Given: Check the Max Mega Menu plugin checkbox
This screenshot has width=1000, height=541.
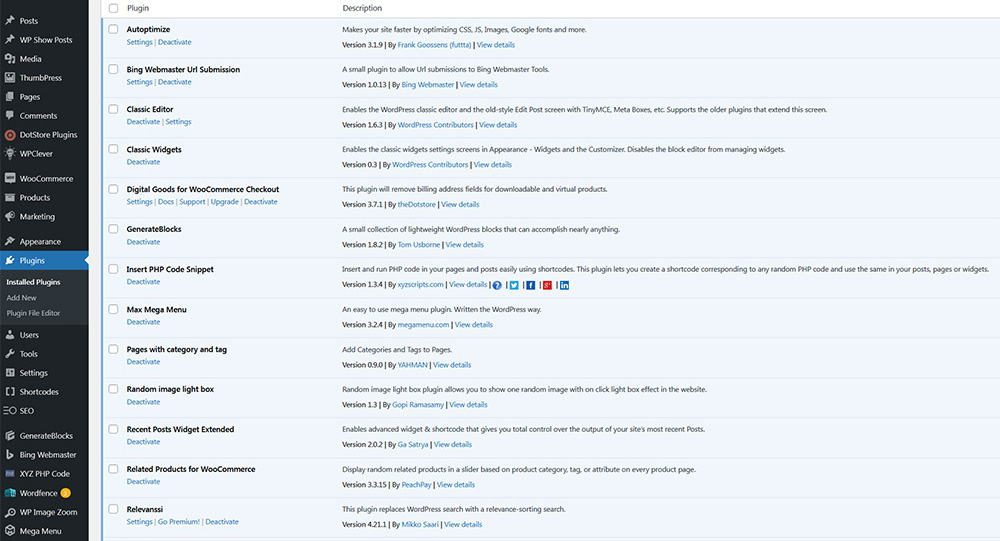Looking at the screenshot, I should pos(113,309).
